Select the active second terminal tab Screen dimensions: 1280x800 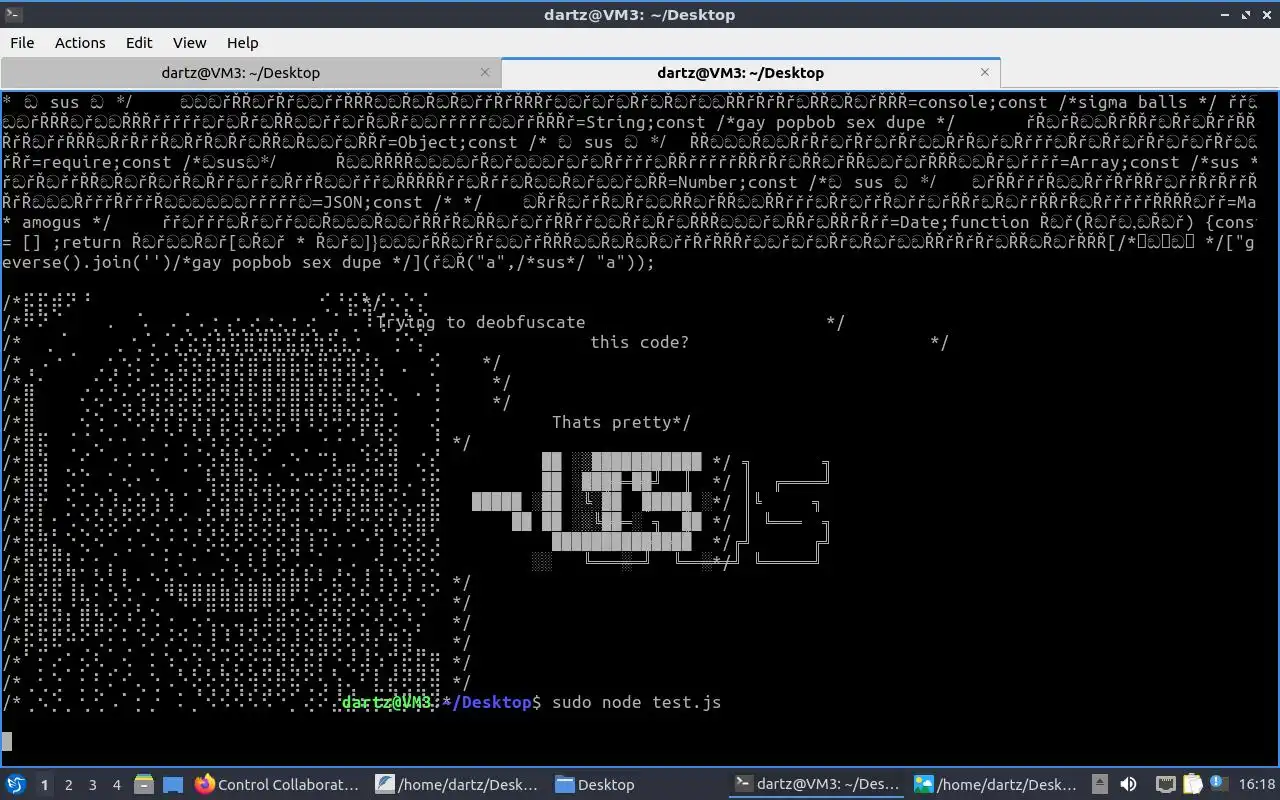(x=750, y=73)
